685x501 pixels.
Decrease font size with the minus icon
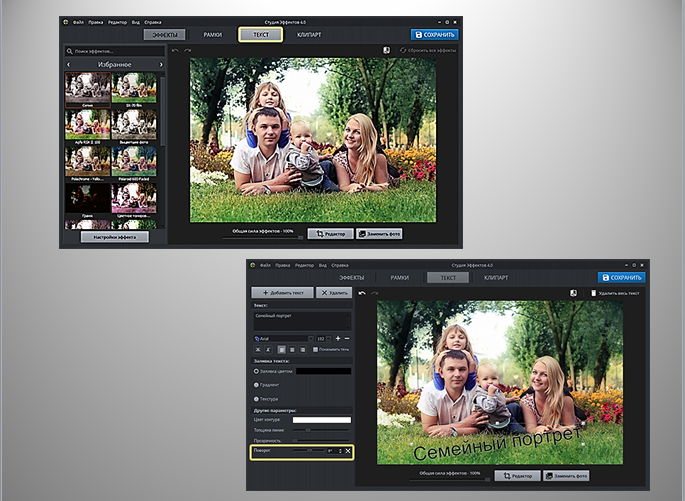(x=347, y=339)
